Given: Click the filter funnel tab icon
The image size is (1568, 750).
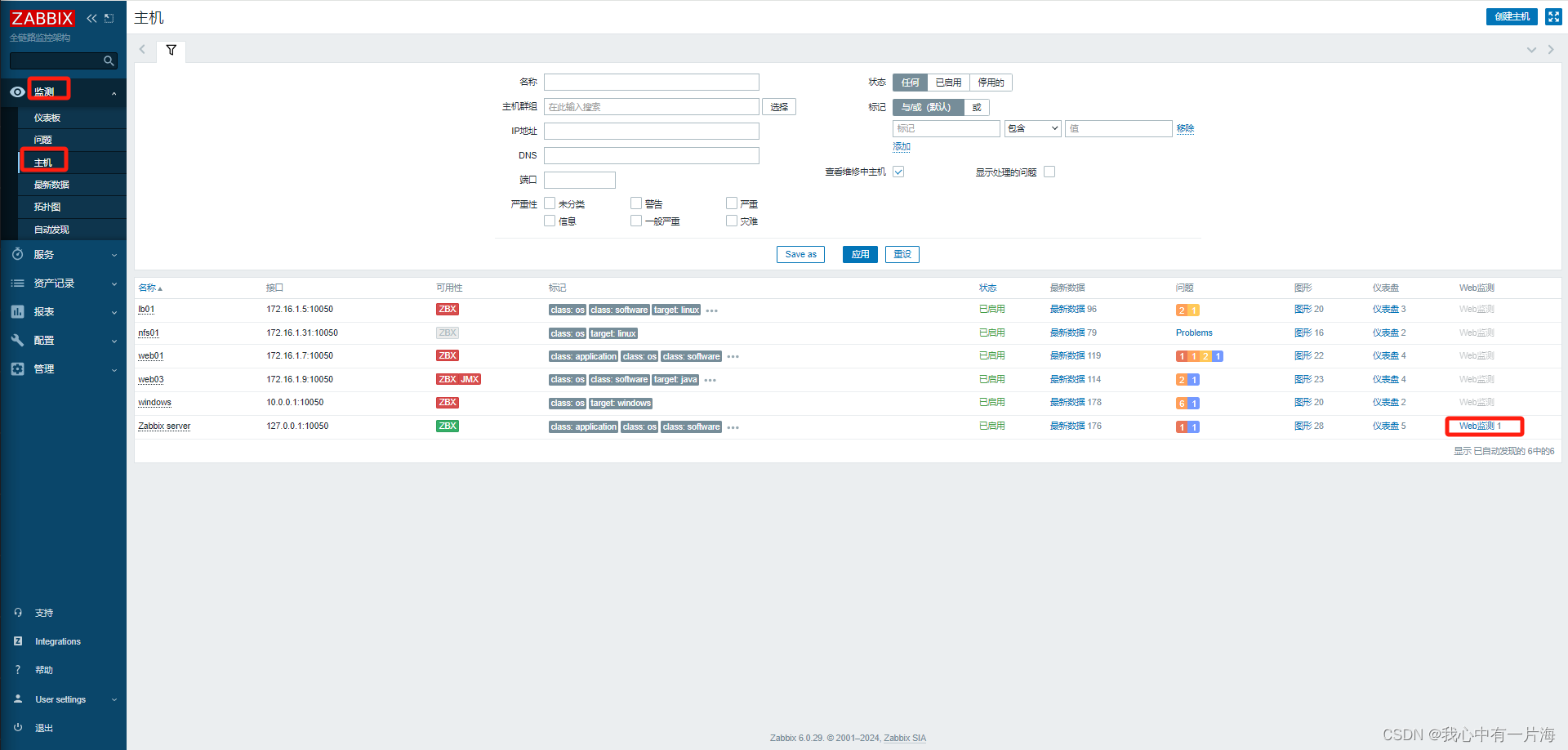Looking at the screenshot, I should pyautogui.click(x=171, y=50).
